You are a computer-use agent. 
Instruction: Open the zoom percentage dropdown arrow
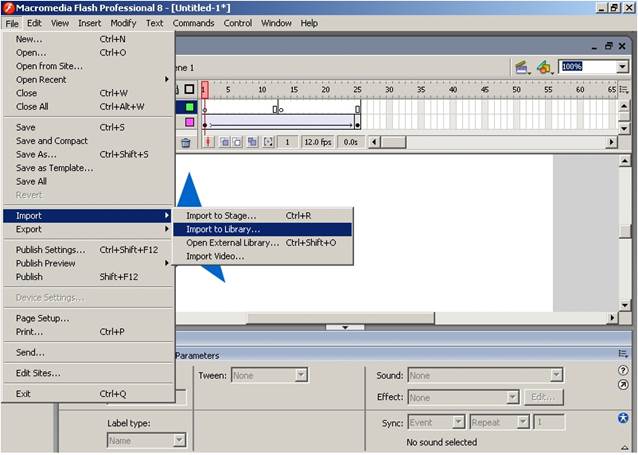tap(623, 67)
